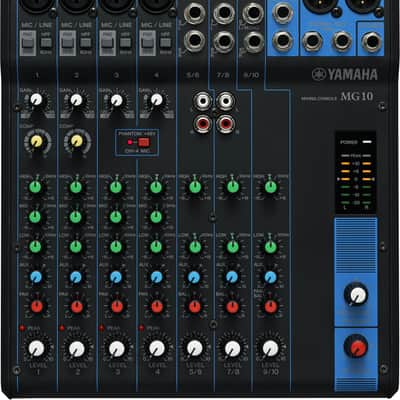This screenshot has width=400, height=400.
Task: Point at the MG10 model label
Action: [357, 97]
